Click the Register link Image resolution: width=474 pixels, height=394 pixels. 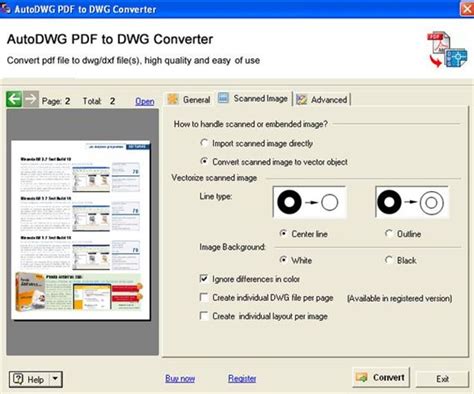pos(242,378)
